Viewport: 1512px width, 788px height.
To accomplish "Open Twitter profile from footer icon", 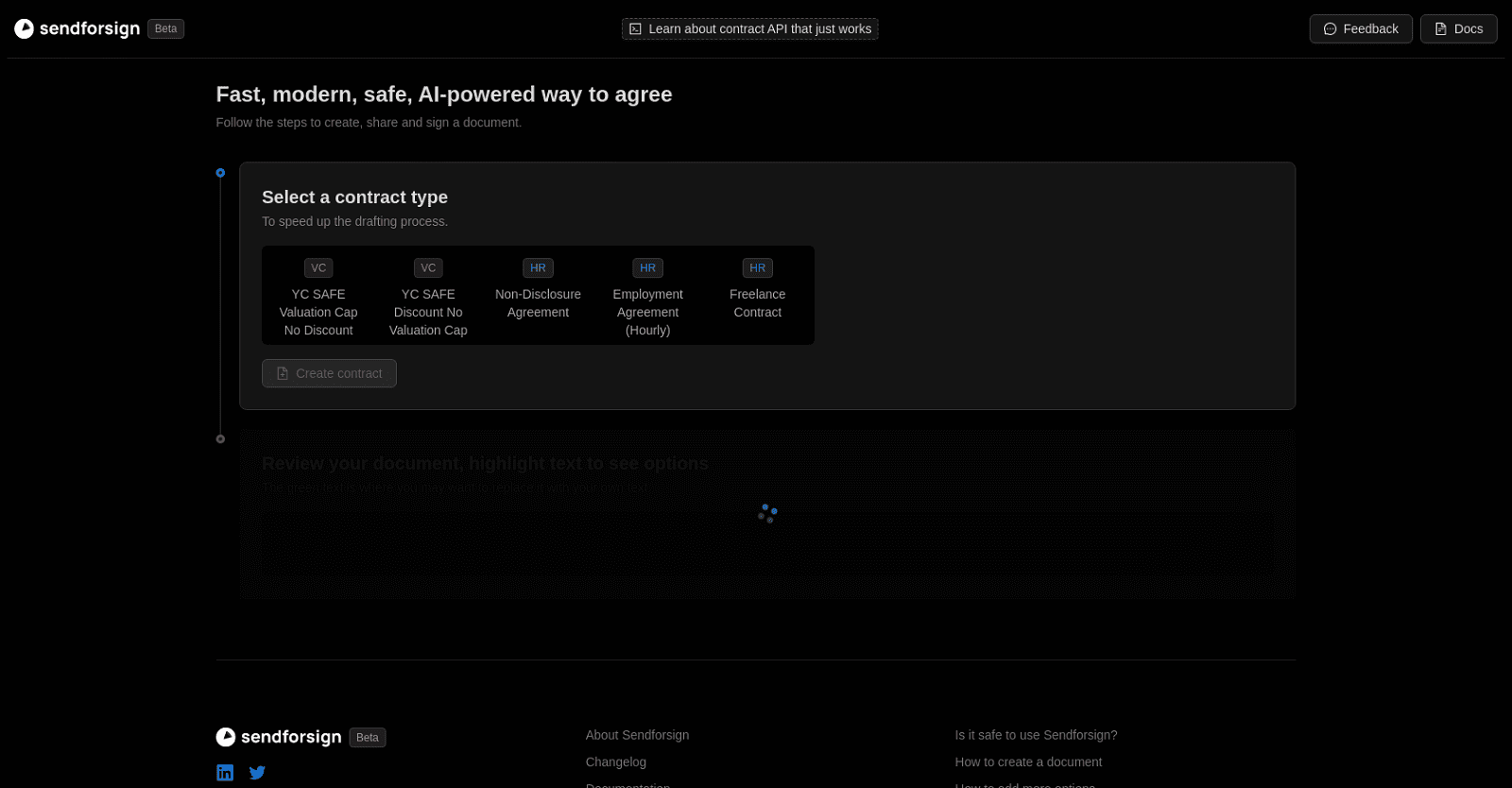I will click(257, 773).
